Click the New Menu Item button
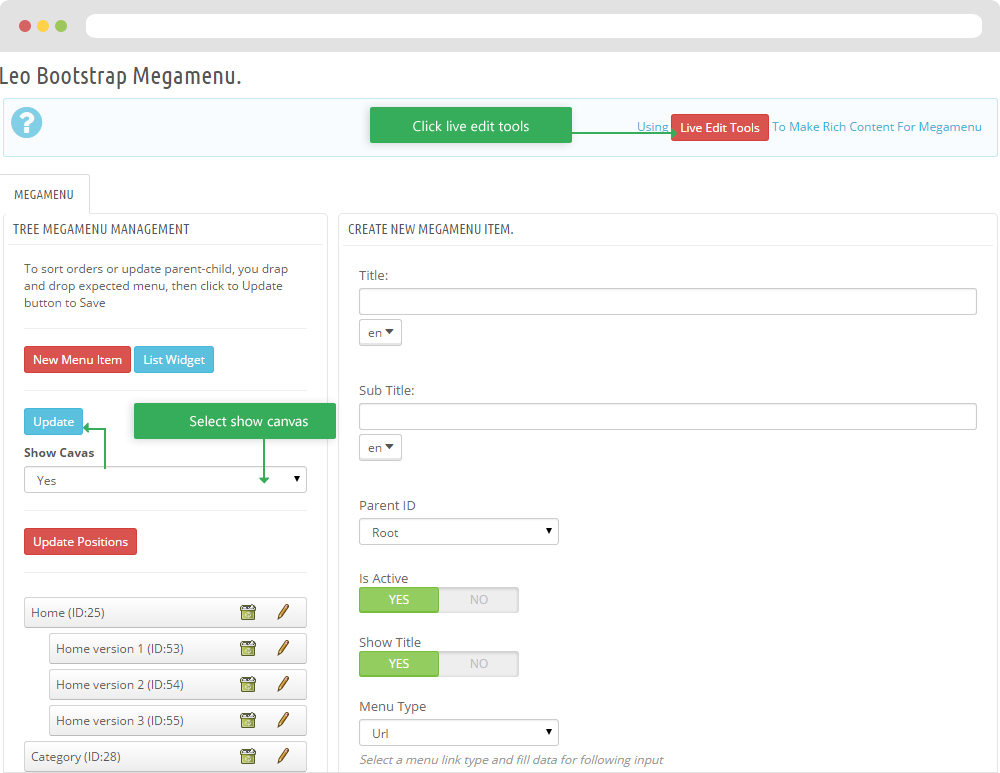 (77, 360)
